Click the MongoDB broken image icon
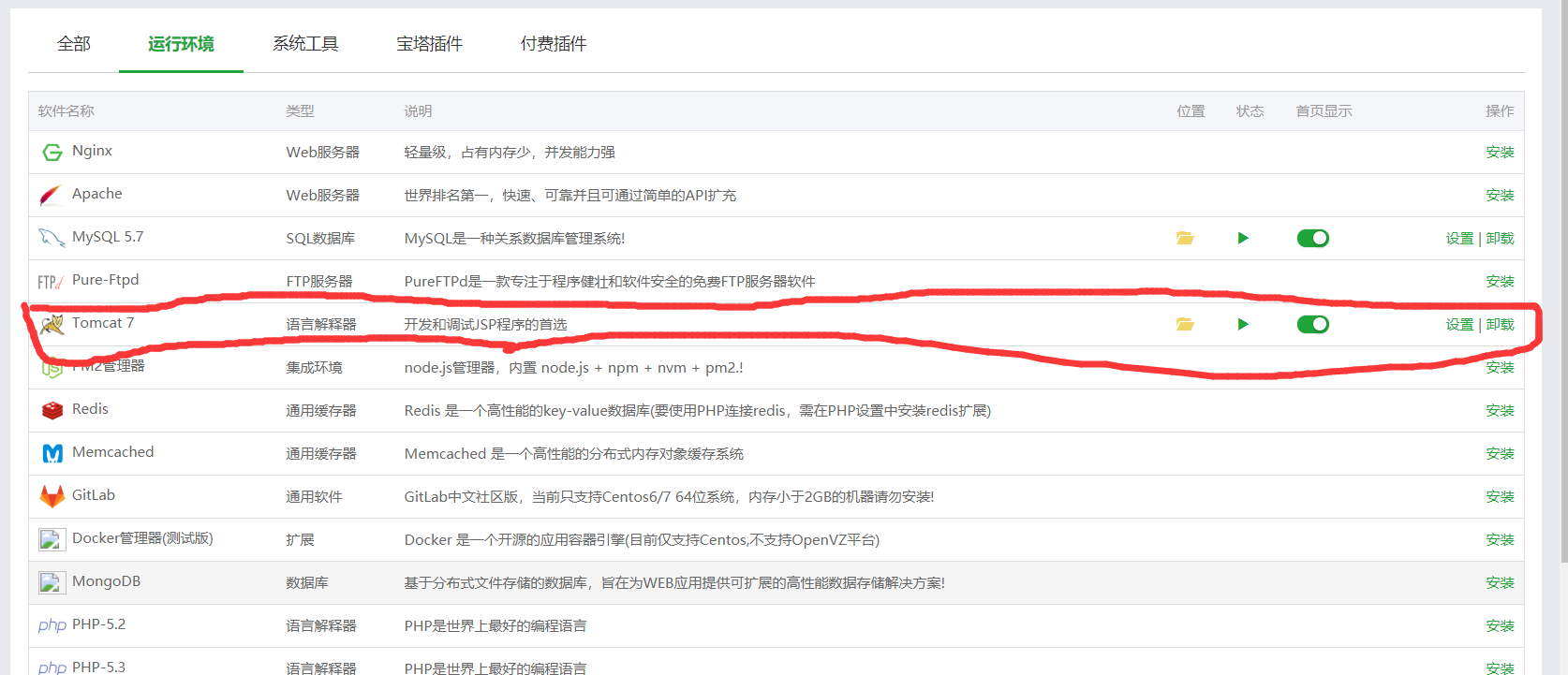 52,582
